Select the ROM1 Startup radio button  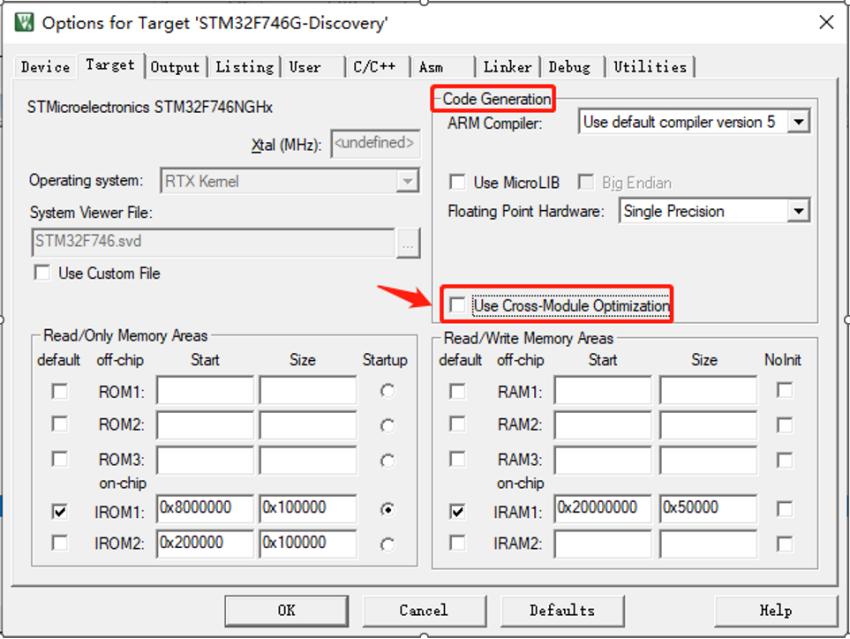click(x=387, y=391)
